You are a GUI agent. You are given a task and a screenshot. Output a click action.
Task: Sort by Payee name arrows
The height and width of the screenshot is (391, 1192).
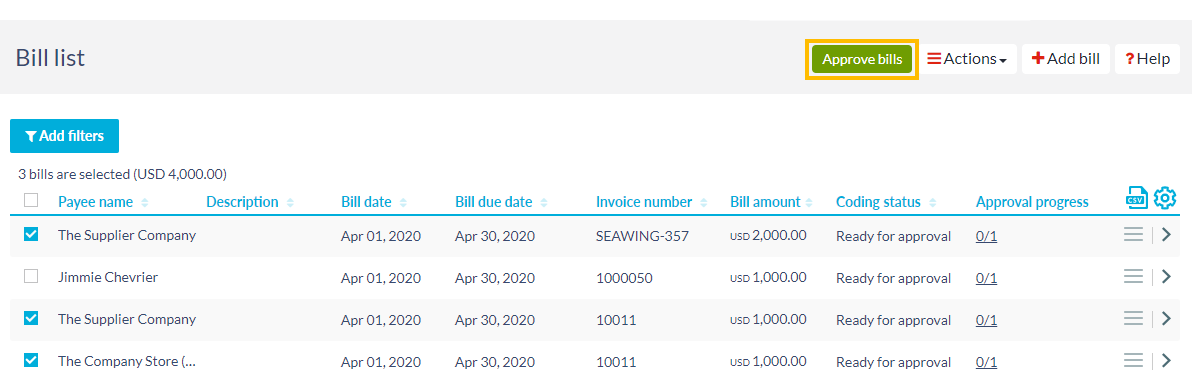point(144,203)
